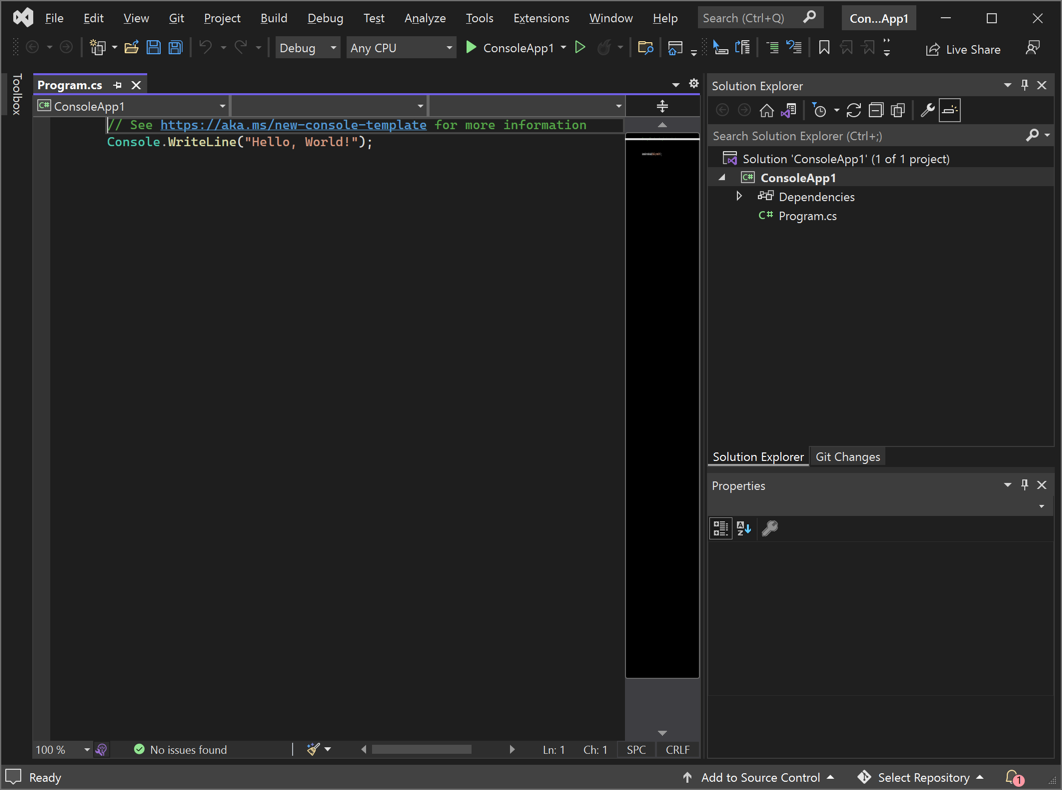Click the horizontal scrollbar thumb in the editor
1062x790 pixels.
pyautogui.click(x=421, y=749)
